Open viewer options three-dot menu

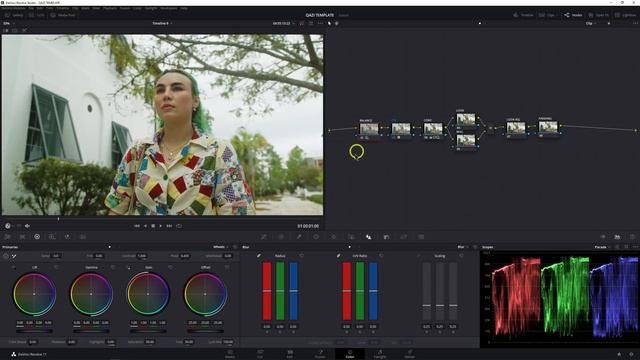(320, 23)
